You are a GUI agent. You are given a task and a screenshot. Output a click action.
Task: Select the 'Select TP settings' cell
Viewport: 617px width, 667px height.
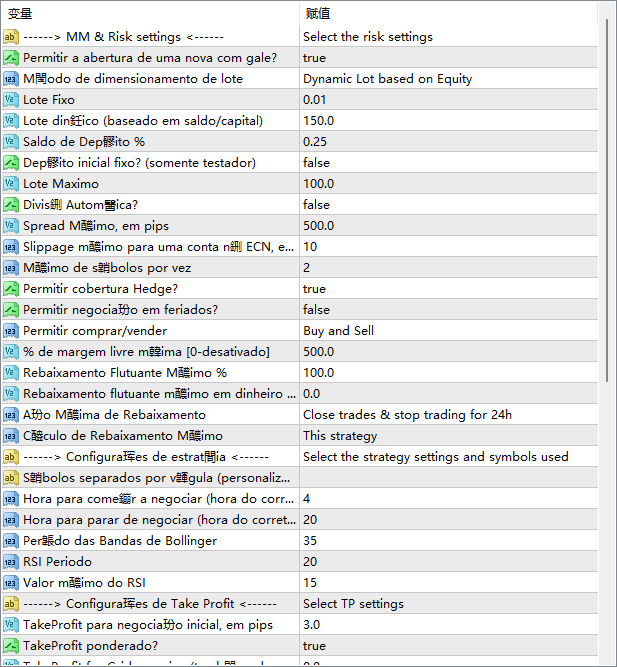pyautogui.click(x=448, y=604)
